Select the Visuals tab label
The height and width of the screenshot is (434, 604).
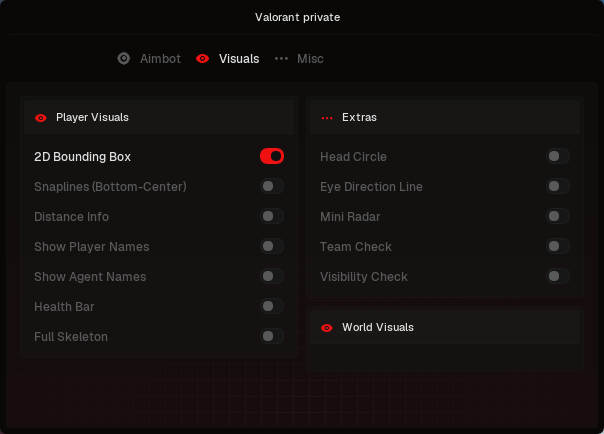tap(239, 59)
